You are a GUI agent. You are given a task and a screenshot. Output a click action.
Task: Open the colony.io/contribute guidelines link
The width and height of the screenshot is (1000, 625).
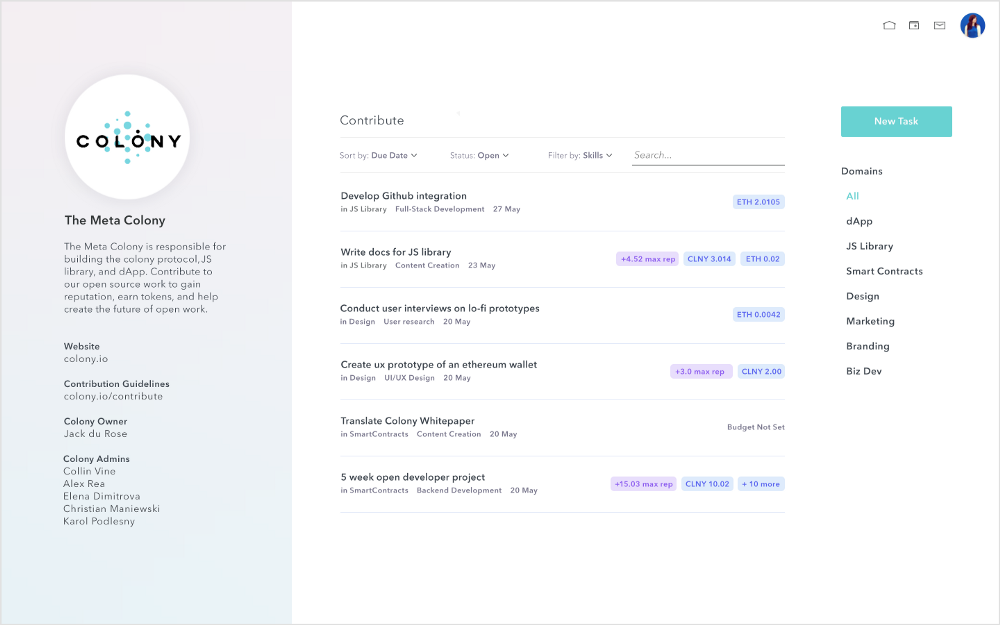pos(113,396)
